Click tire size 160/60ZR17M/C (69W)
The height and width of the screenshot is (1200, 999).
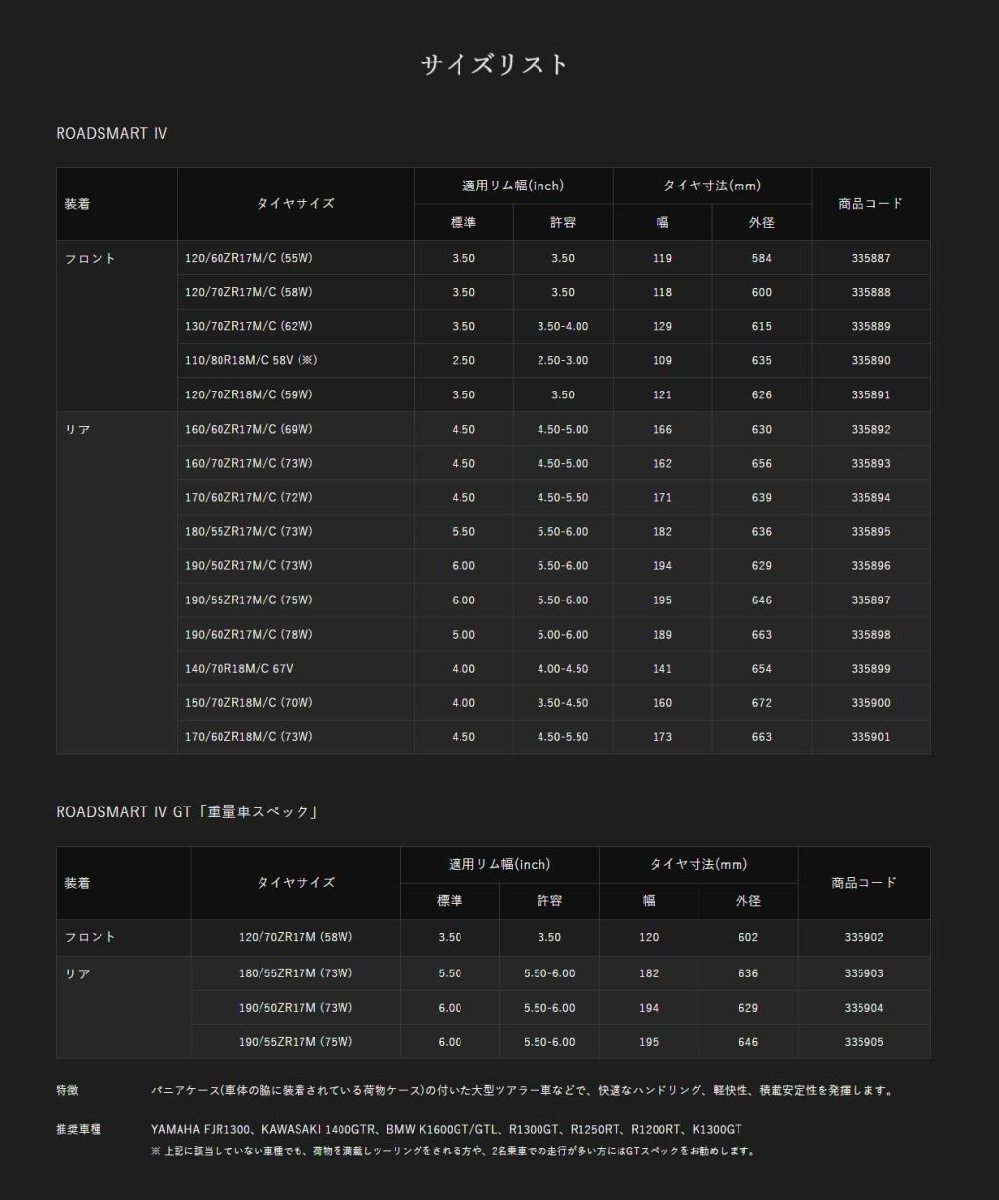point(249,429)
